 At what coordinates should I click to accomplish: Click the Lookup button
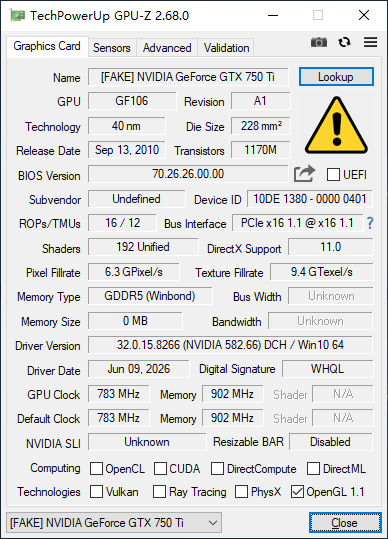click(336, 77)
